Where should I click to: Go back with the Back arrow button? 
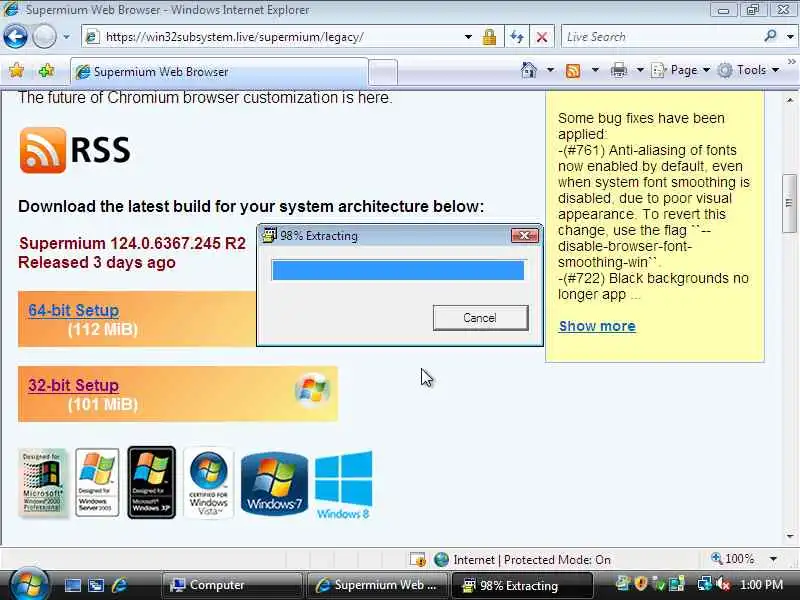point(15,37)
